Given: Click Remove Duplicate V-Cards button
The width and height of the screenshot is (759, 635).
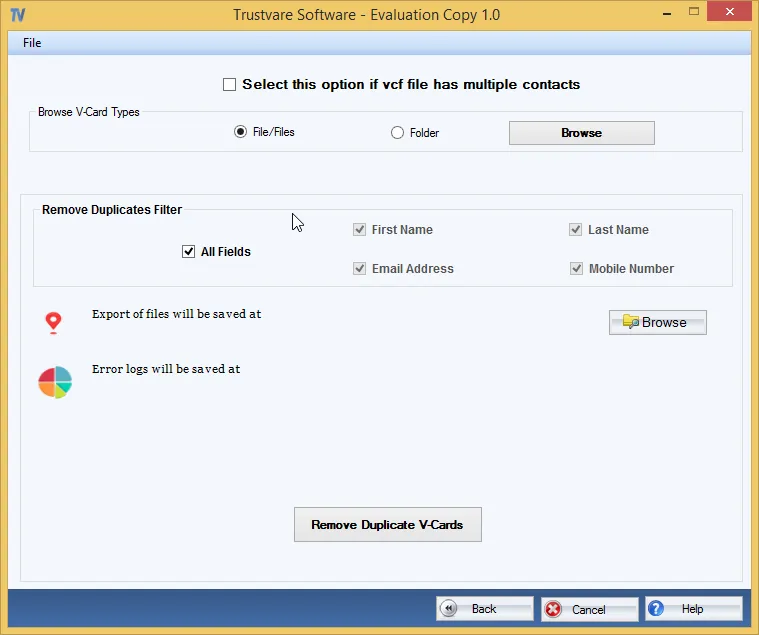Looking at the screenshot, I should pyautogui.click(x=388, y=525).
